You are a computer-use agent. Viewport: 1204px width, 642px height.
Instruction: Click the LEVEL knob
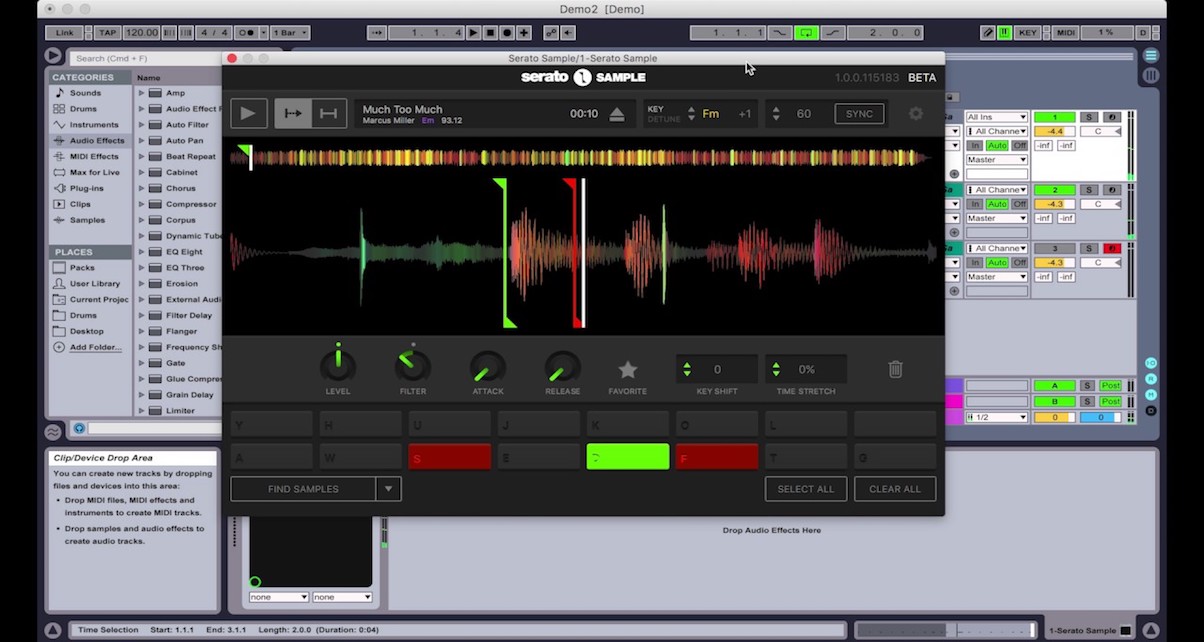[x=338, y=366]
